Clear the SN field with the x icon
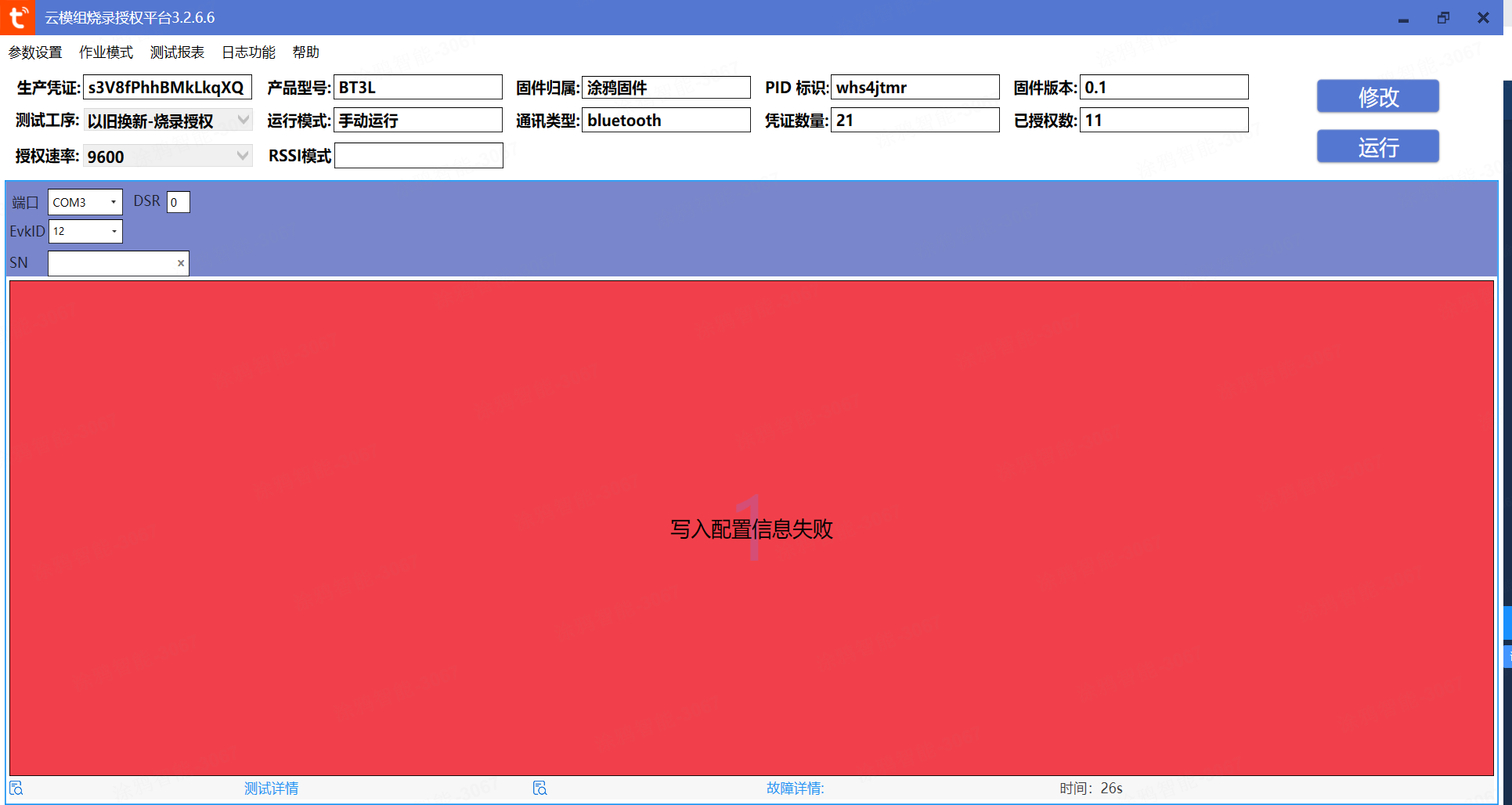The width and height of the screenshot is (1512, 805). tap(181, 263)
